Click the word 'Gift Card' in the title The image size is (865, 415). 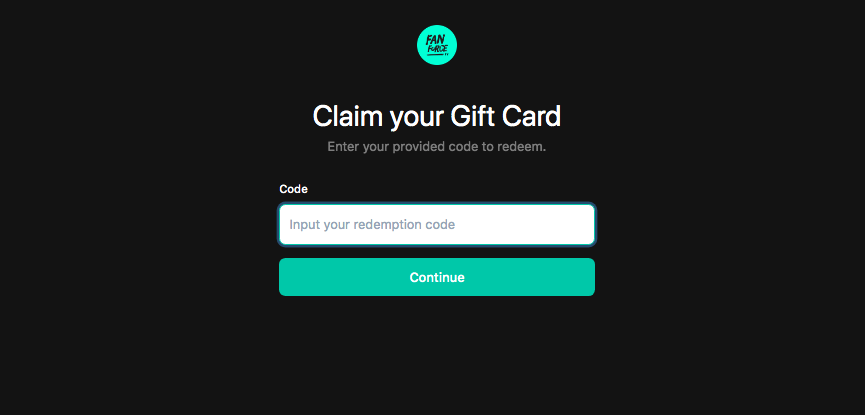506,116
